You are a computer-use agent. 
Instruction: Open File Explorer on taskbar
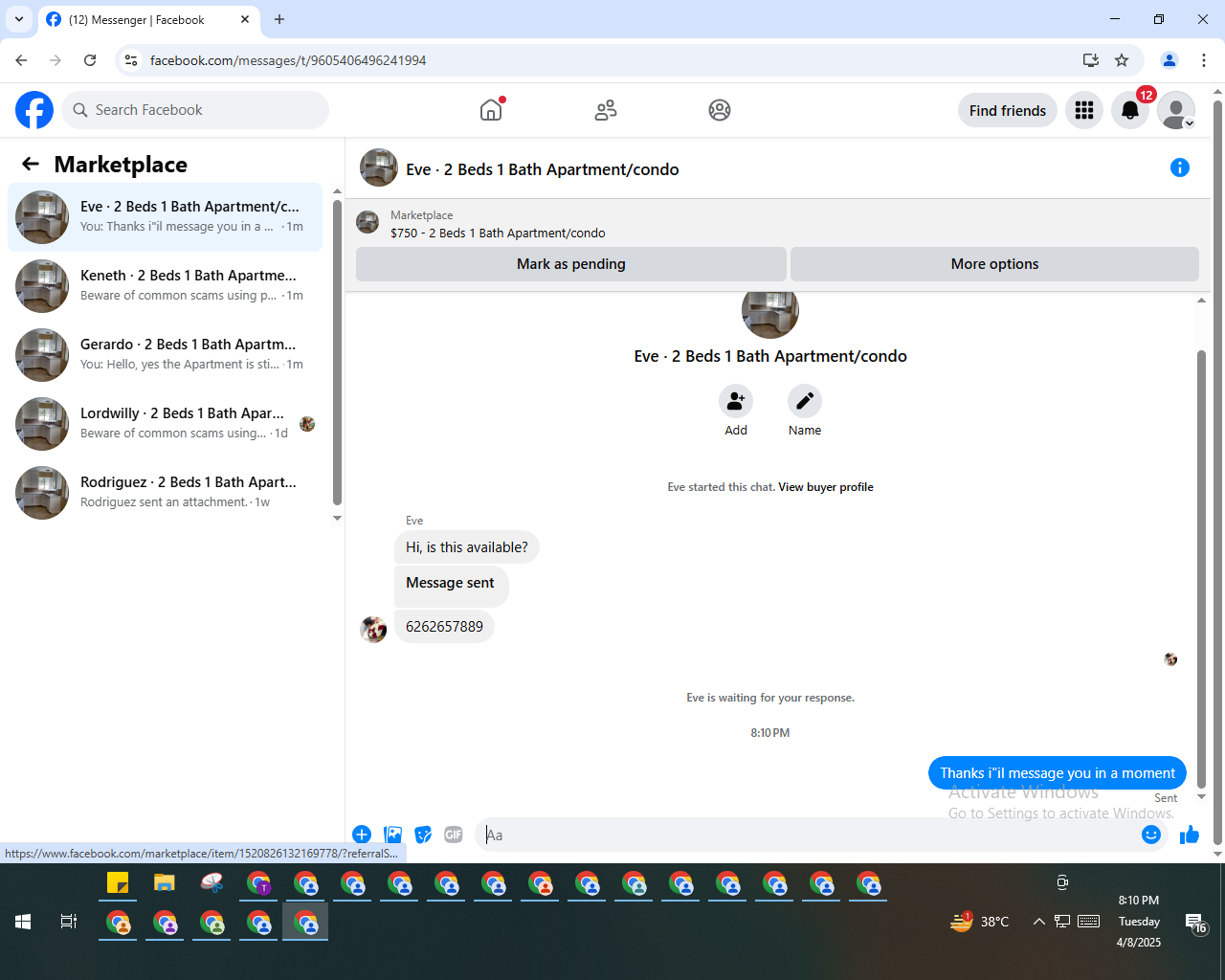coord(165,883)
